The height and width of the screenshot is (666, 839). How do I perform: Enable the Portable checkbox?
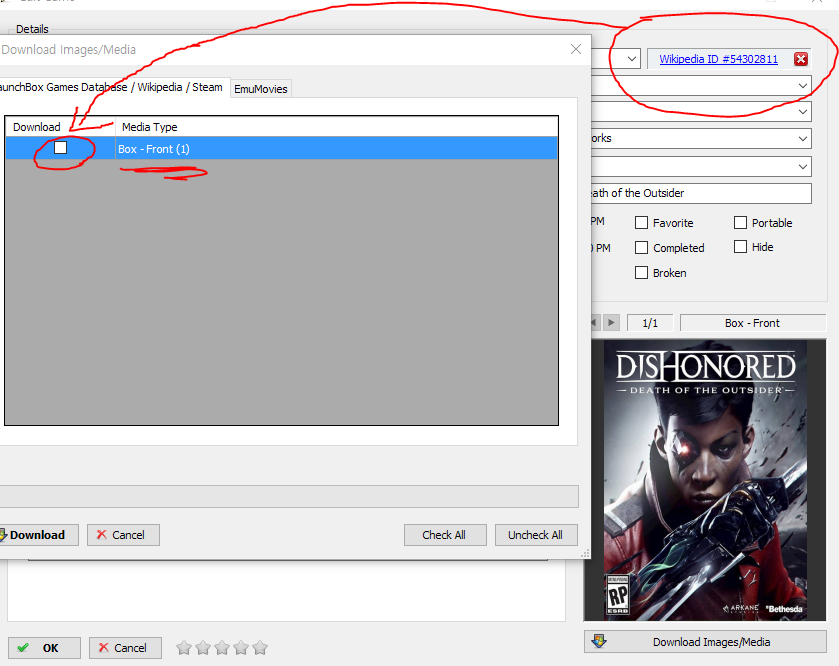tap(740, 223)
